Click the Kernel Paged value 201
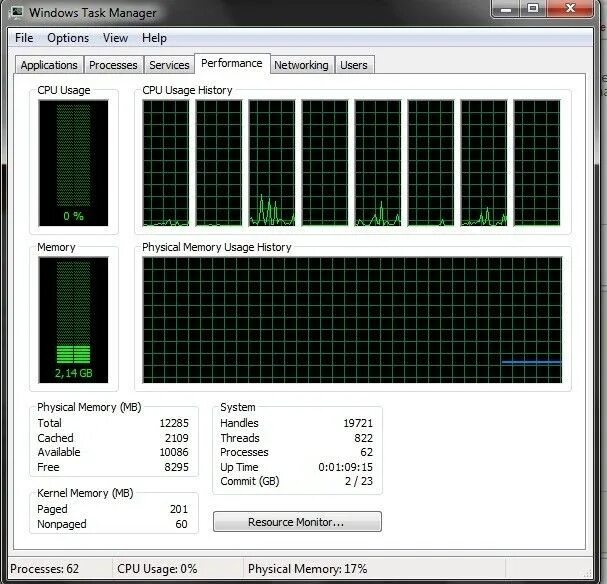The image size is (607, 584). click(x=179, y=509)
